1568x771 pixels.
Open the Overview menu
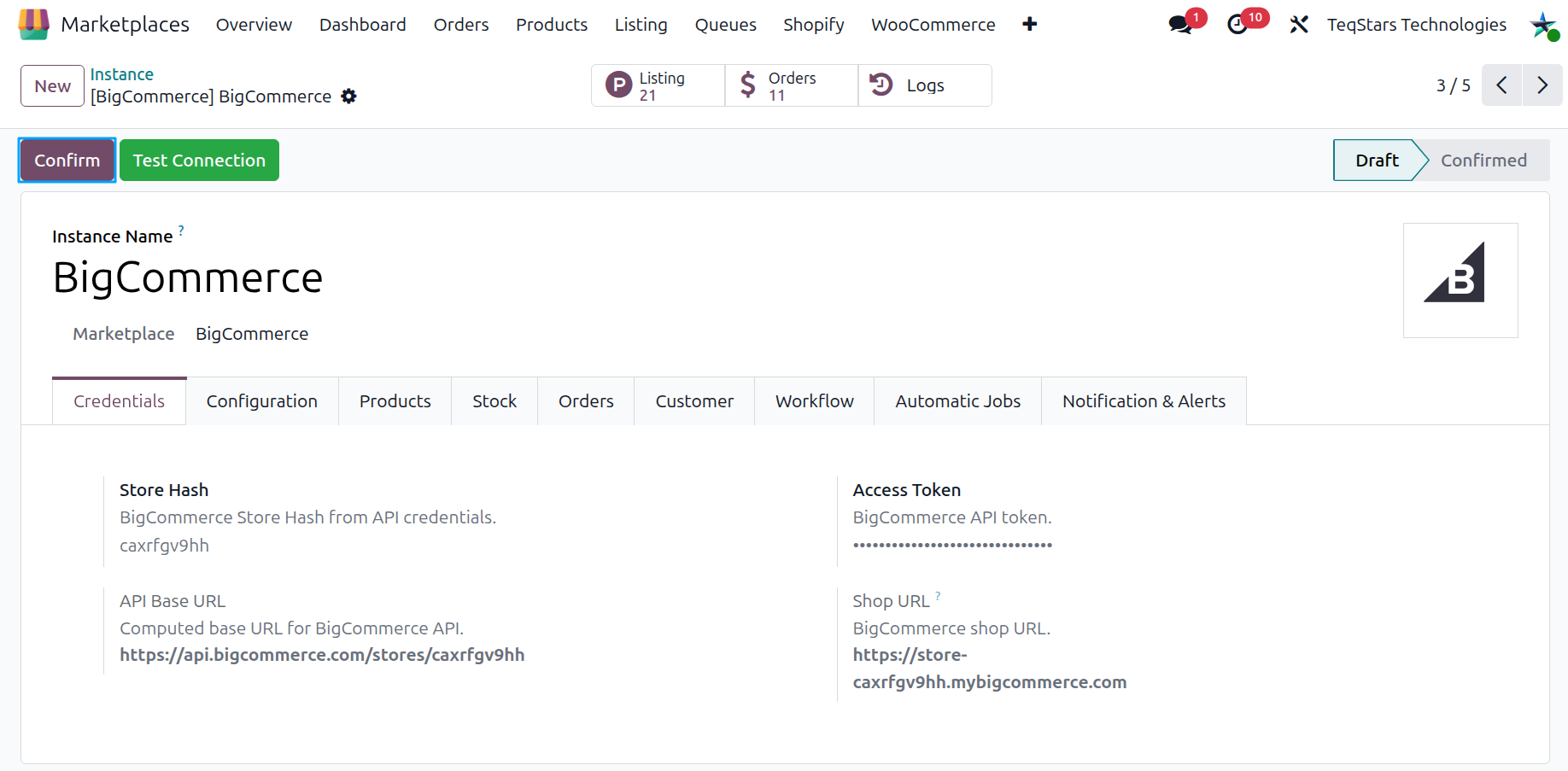coord(254,25)
